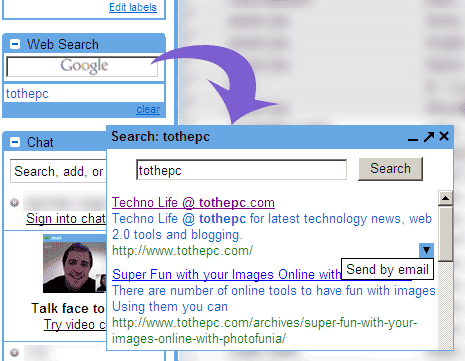Click the Google web search box
This screenshot has height=361, width=465.
tap(82, 67)
